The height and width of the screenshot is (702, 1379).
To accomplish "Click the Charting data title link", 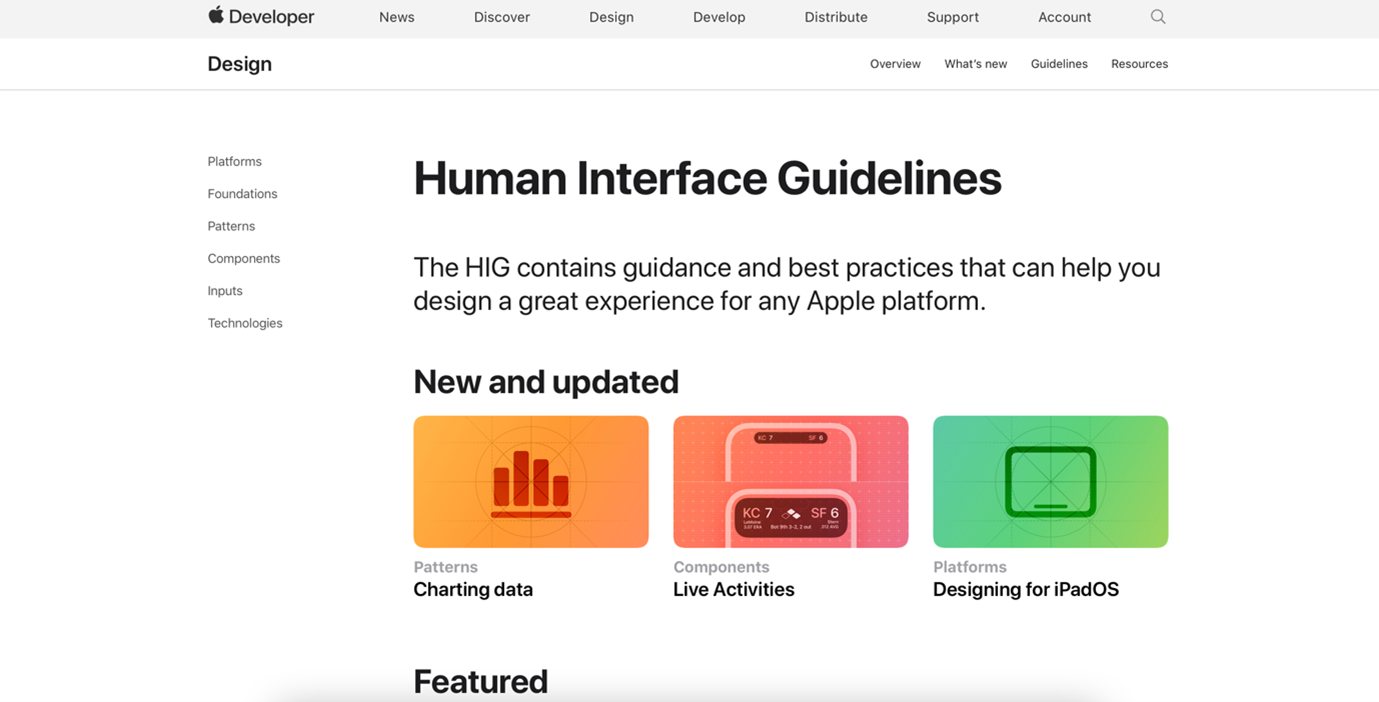I will pos(473,590).
